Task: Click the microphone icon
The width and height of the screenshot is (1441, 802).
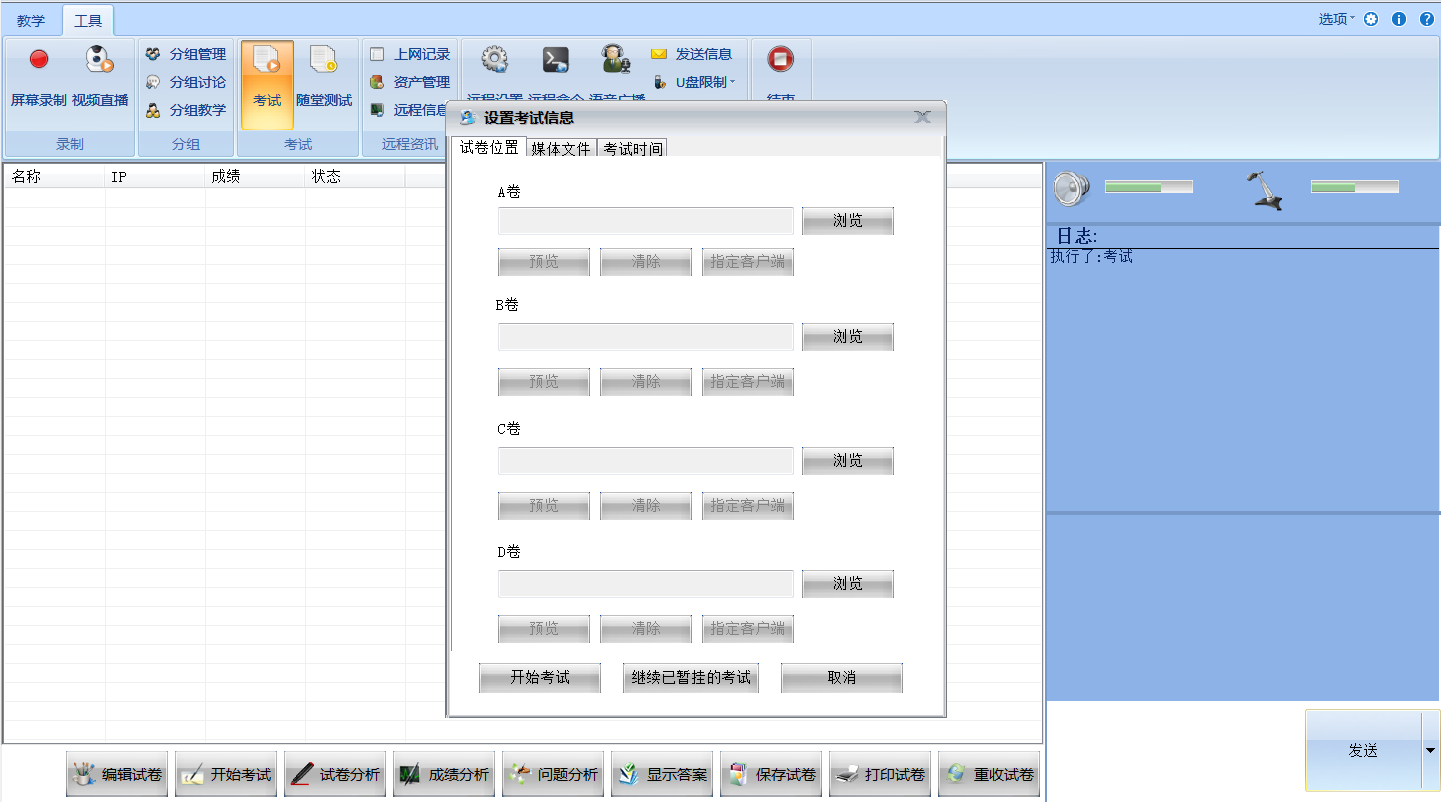Action: click(x=1266, y=190)
